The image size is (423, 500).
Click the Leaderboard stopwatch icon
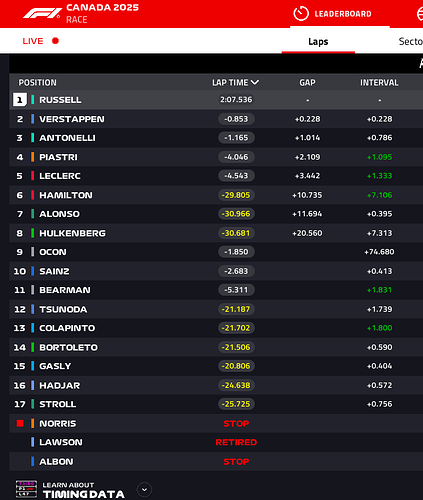pyautogui.click(x=301, y=14)
